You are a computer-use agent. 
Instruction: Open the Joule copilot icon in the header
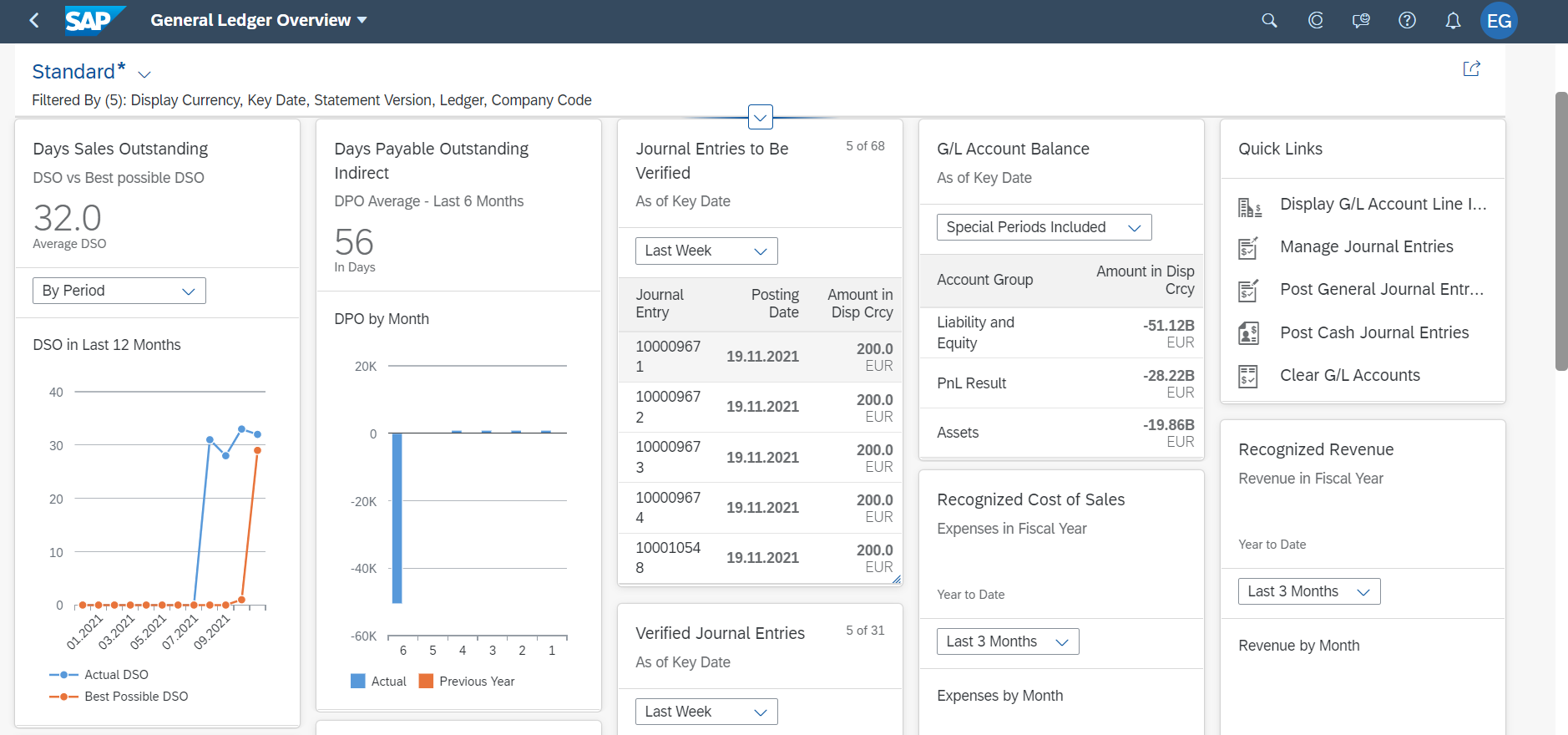coord(1316,21)
